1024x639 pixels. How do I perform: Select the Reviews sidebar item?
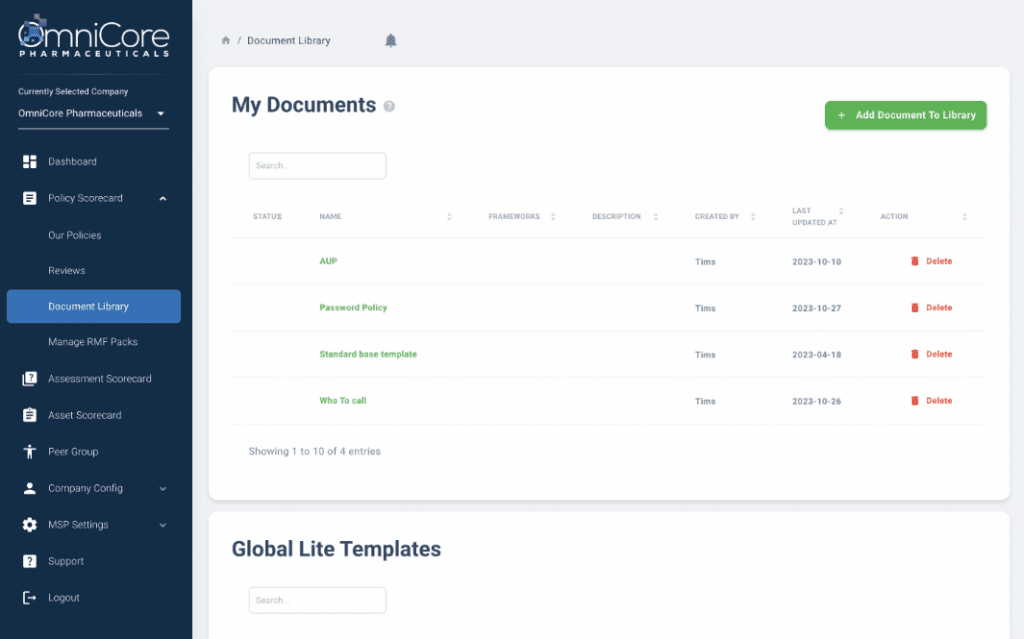[x=67, y=271]
